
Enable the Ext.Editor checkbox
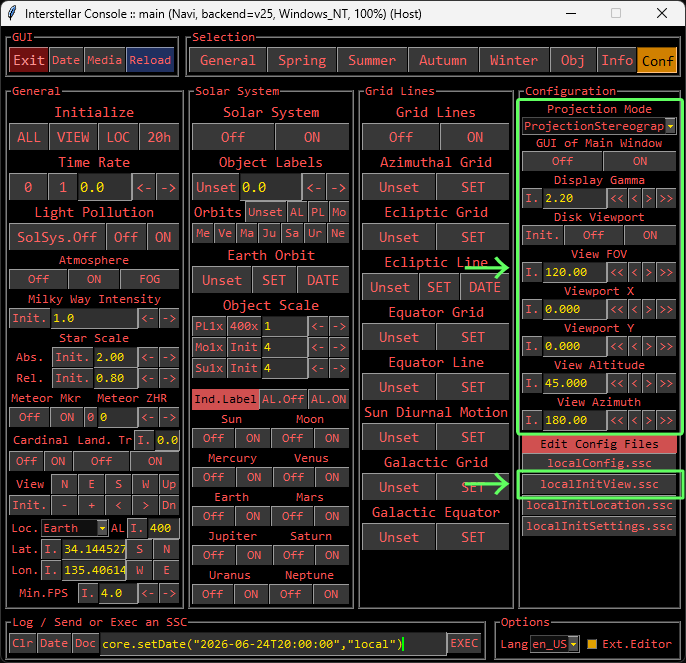(592, 644)
